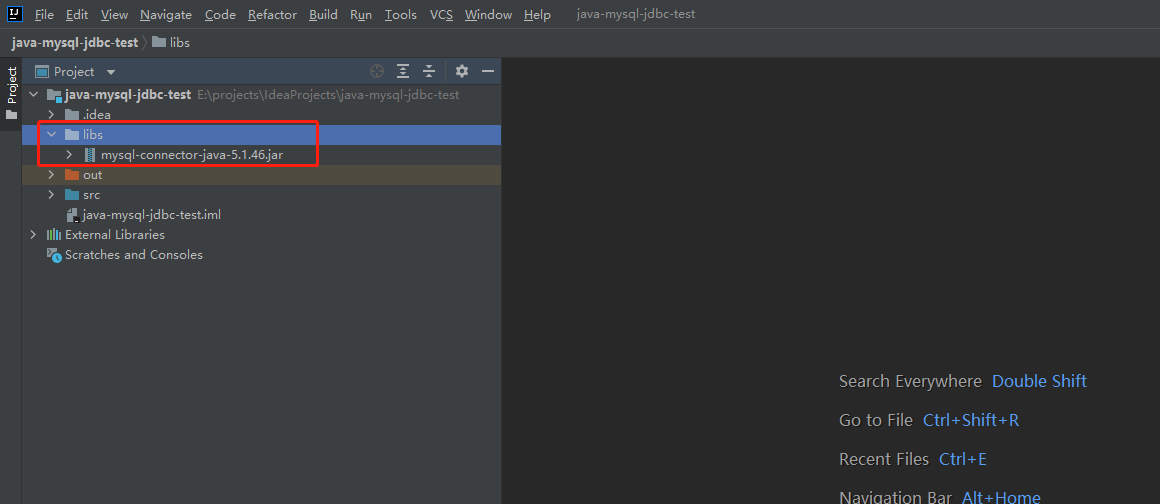Expand the mysql-connector-java-5.1.46.jar node

tap(70, 155)
